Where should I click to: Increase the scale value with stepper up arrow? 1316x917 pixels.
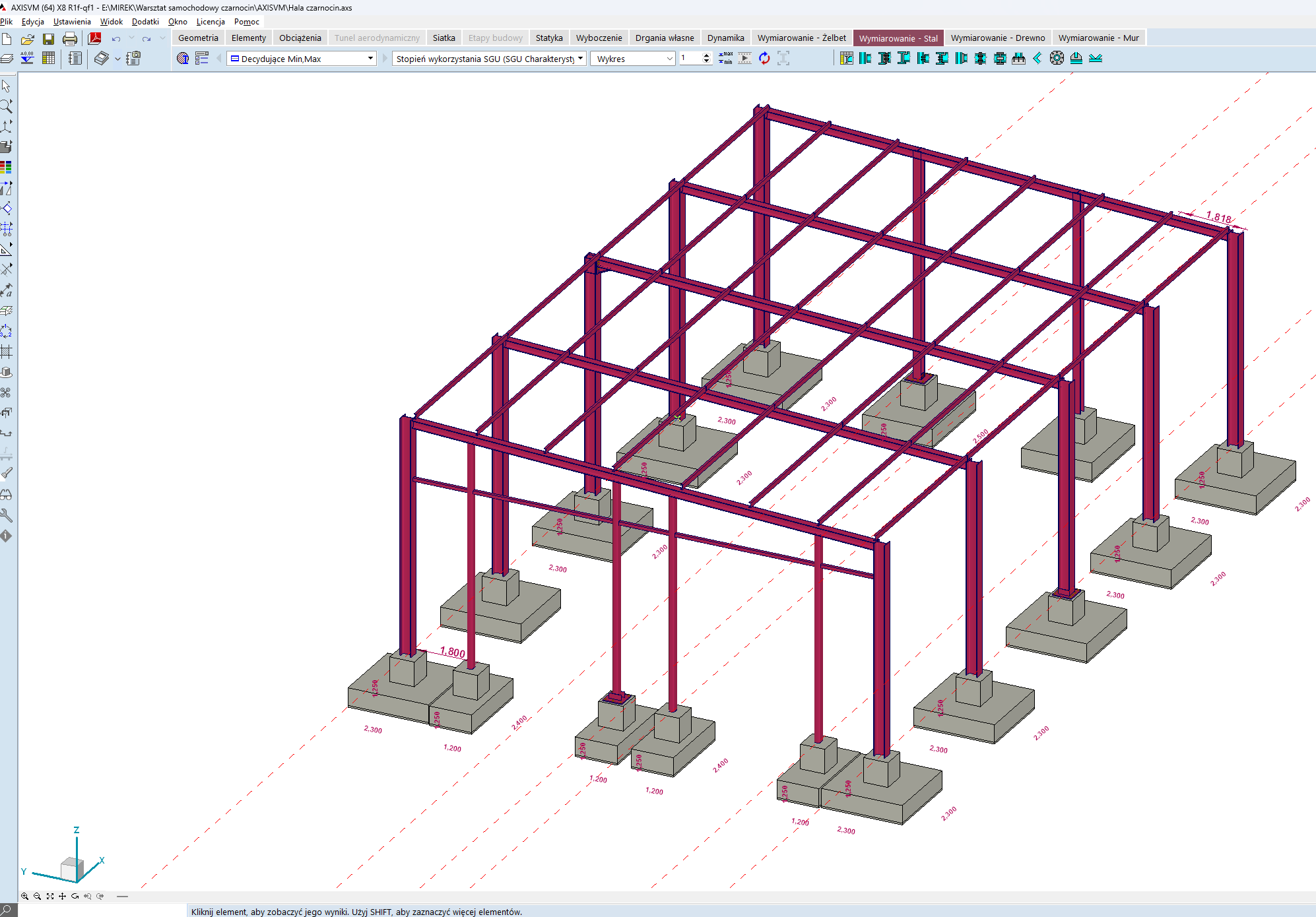pyautogui.click(x=706, y=55)
